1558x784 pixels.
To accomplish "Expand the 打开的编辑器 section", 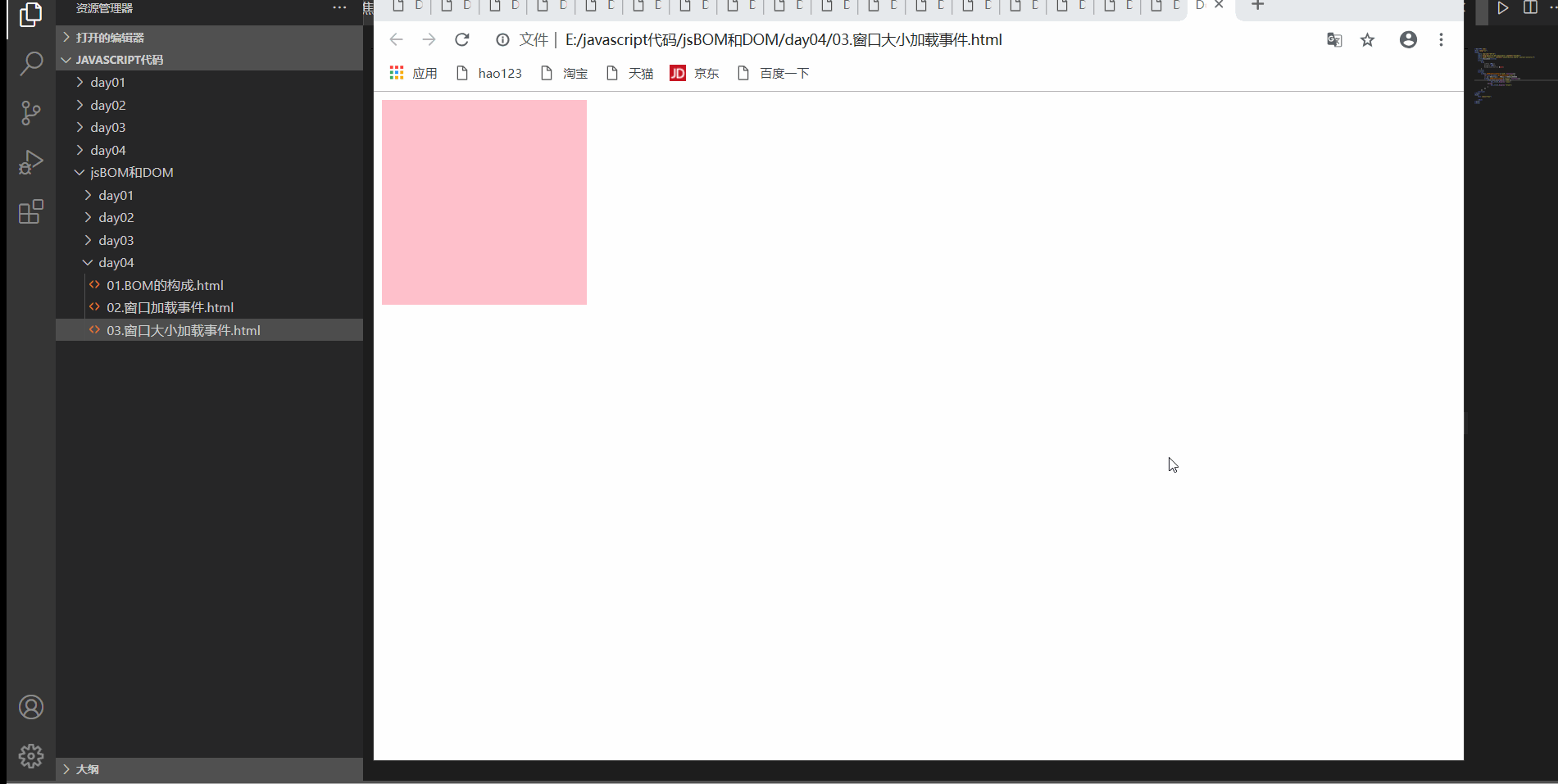I will [x=209, y=37].
